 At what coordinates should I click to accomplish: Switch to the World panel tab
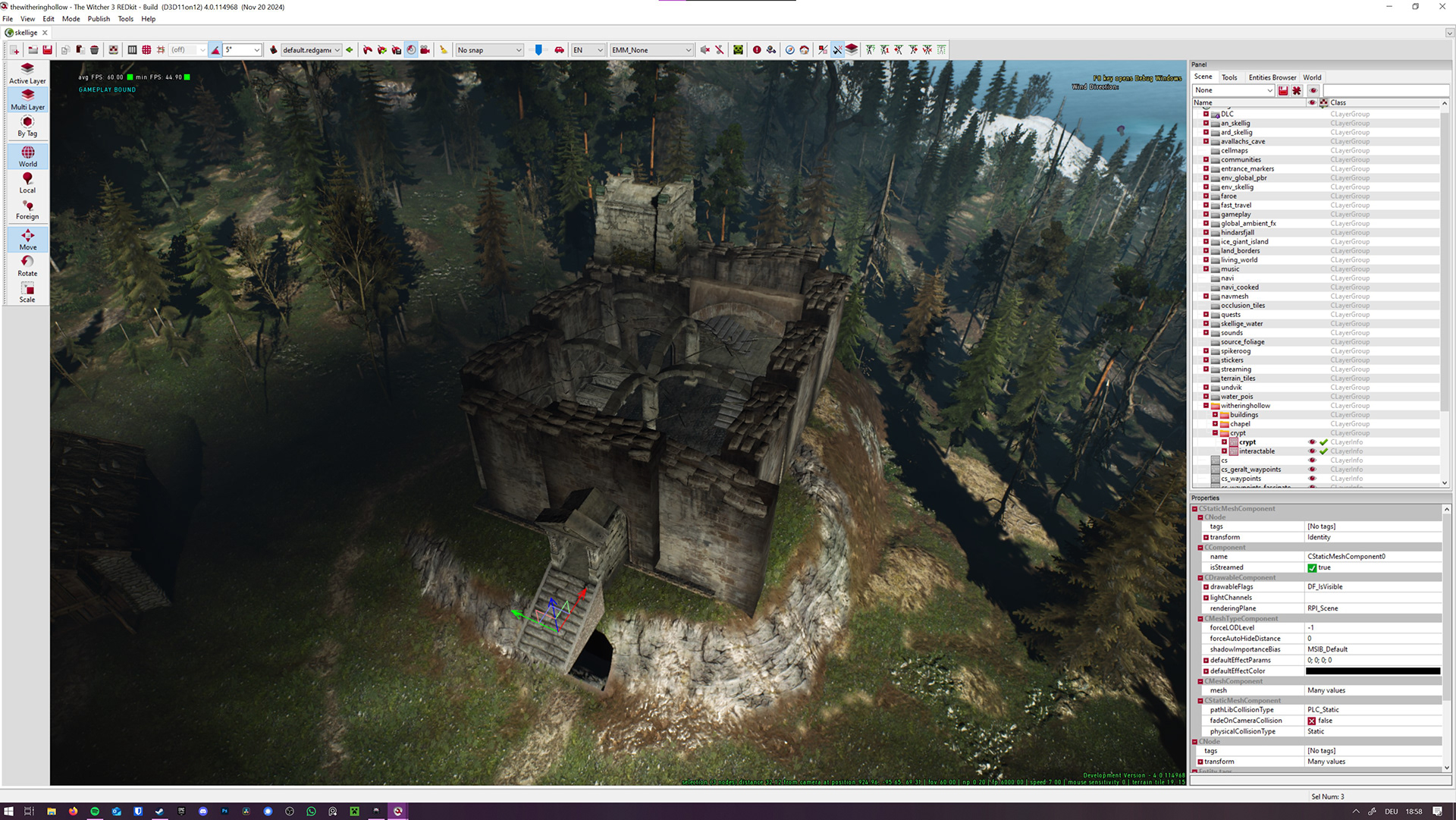pos(1312,77)
